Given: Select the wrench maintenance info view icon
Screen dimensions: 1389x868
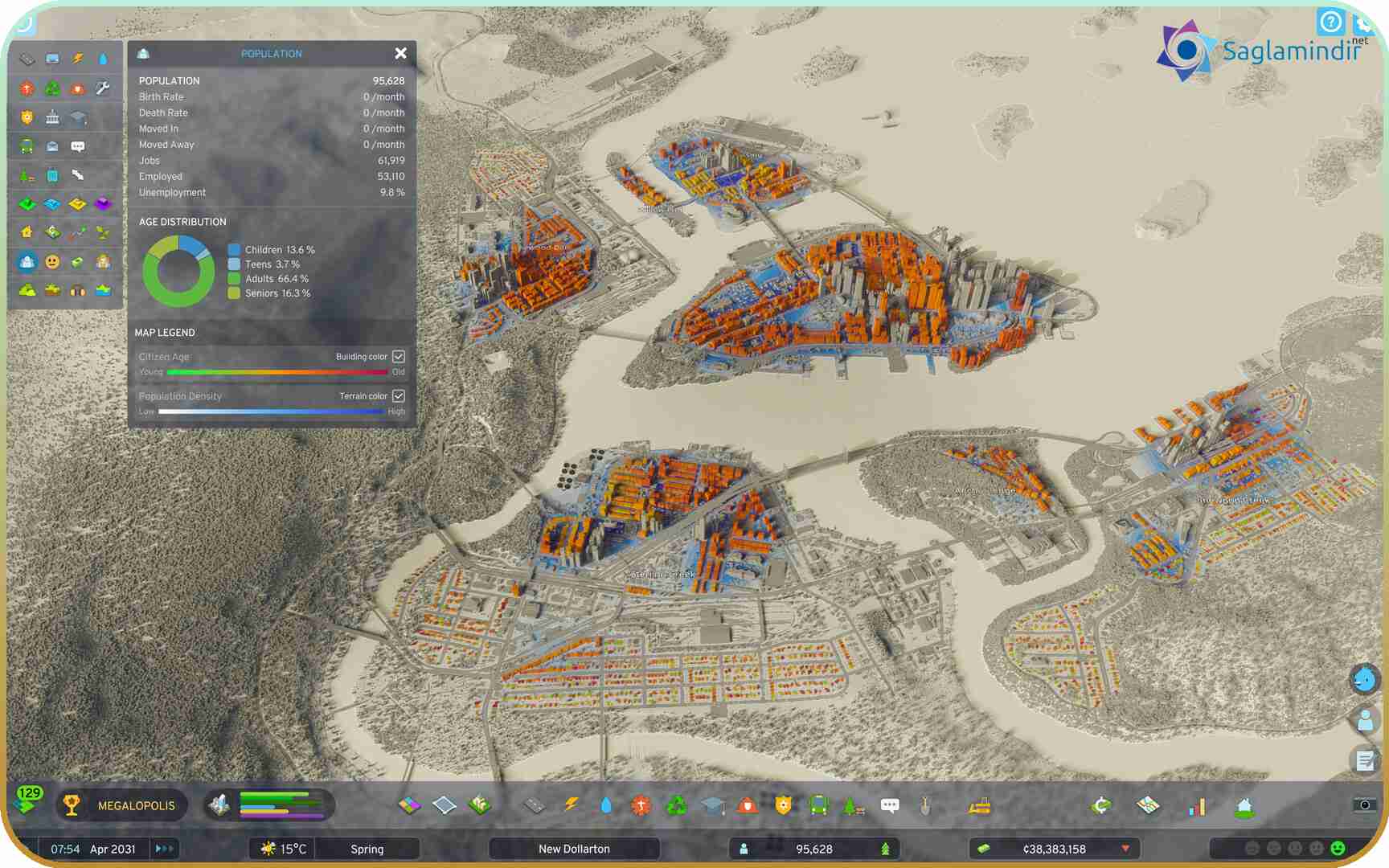Looking at the screenshot, I should [103, 88].
